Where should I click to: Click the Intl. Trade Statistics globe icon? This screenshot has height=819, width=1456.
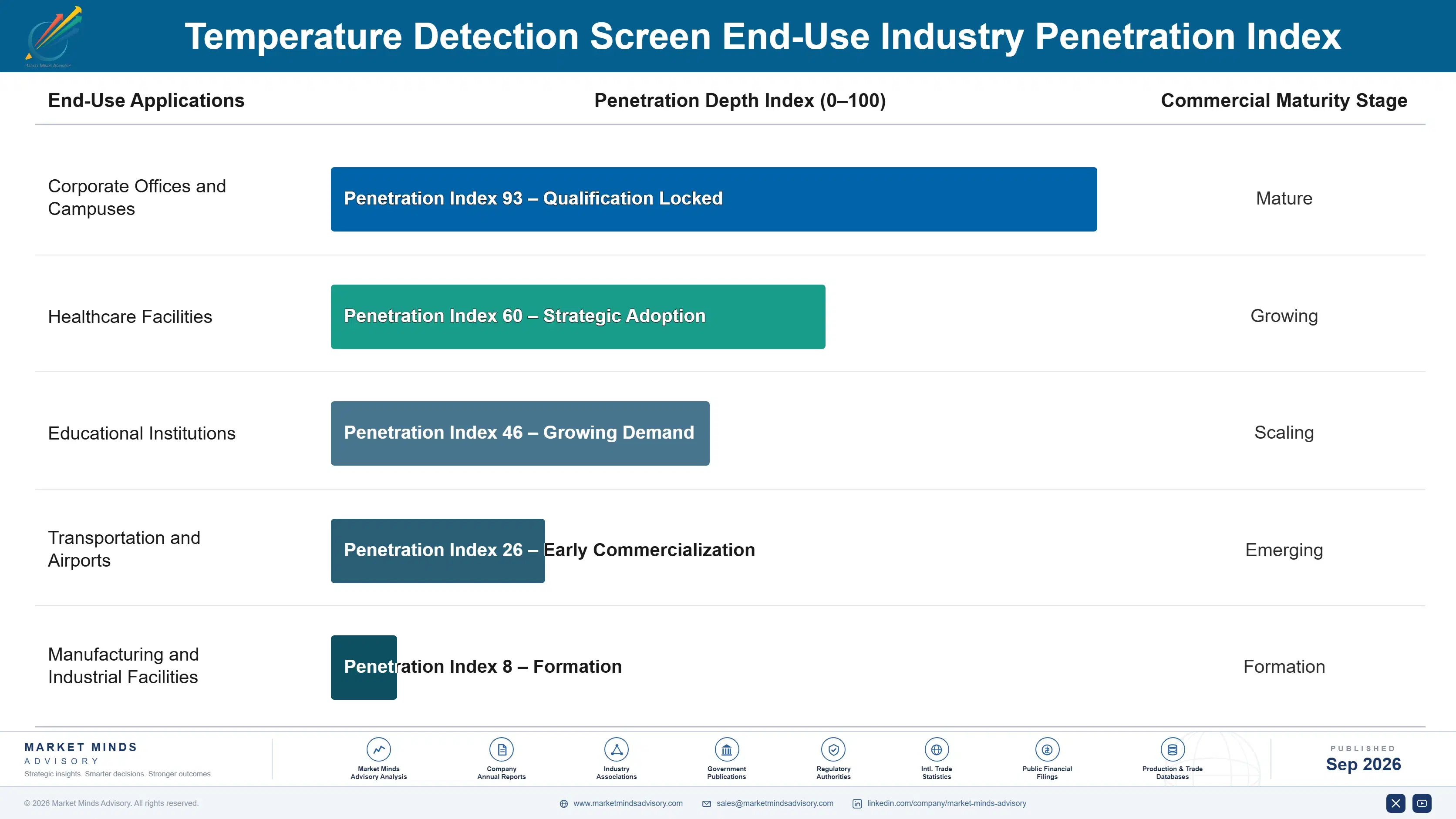(x=937, y=749)
